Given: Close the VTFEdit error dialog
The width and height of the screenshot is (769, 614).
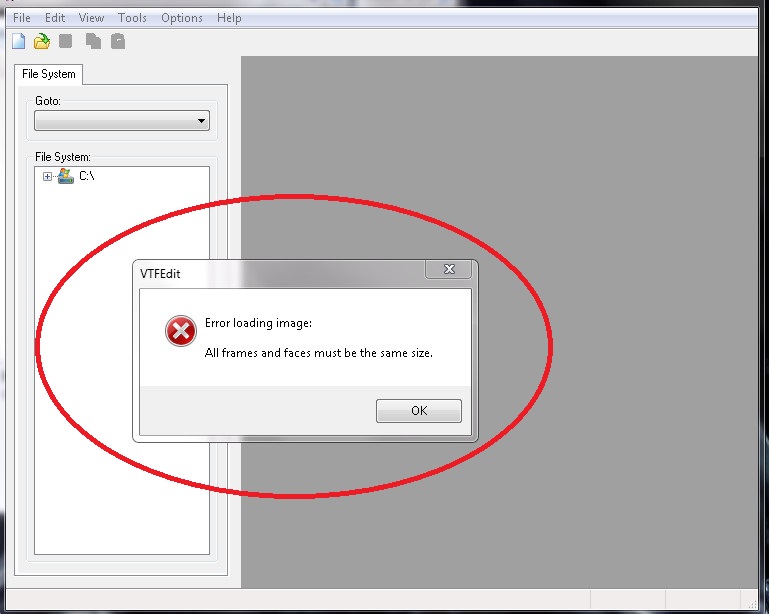Looking at the screenshot, I should point(449,269).
